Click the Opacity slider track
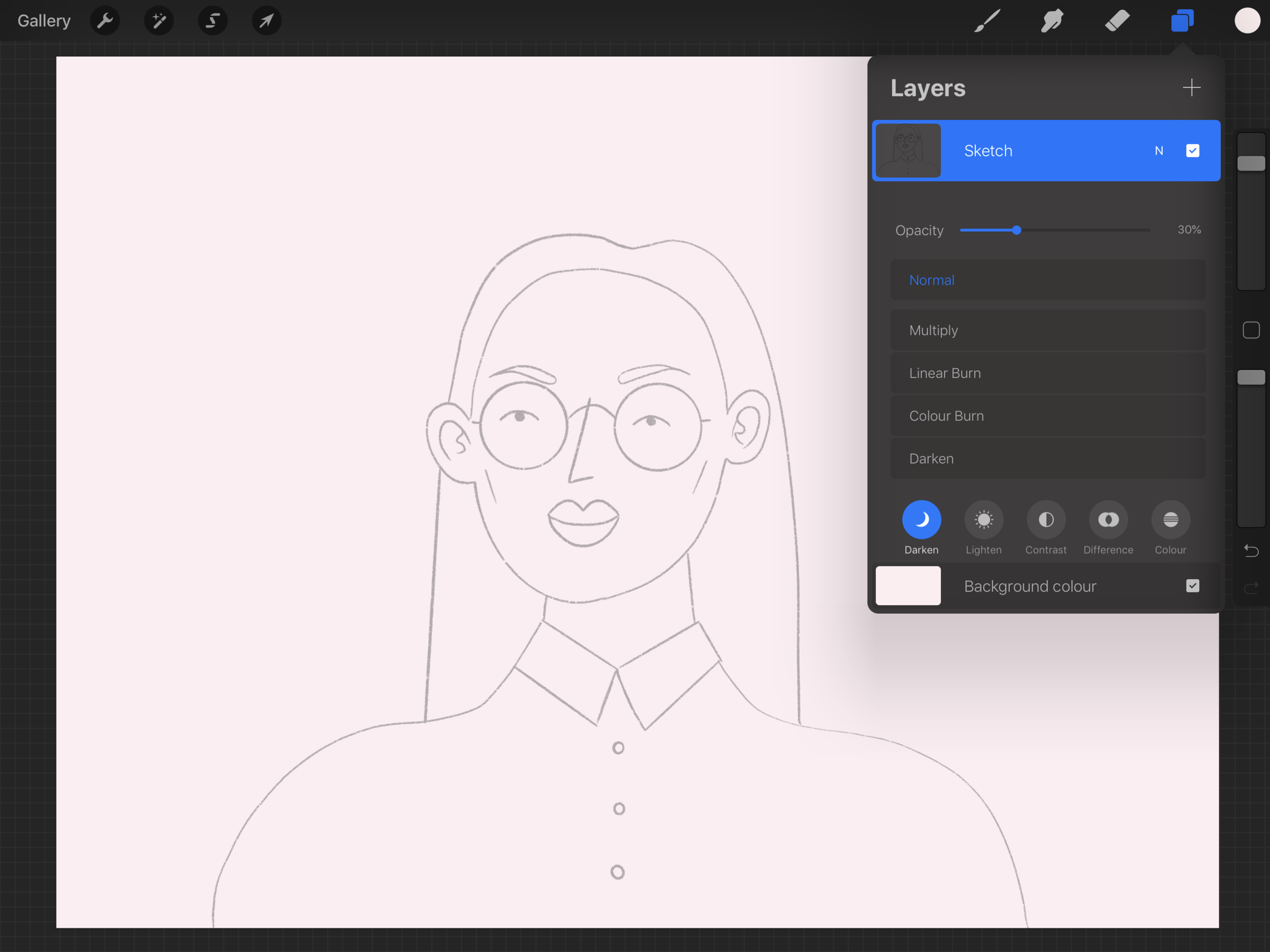 (x=1085, y=230)
